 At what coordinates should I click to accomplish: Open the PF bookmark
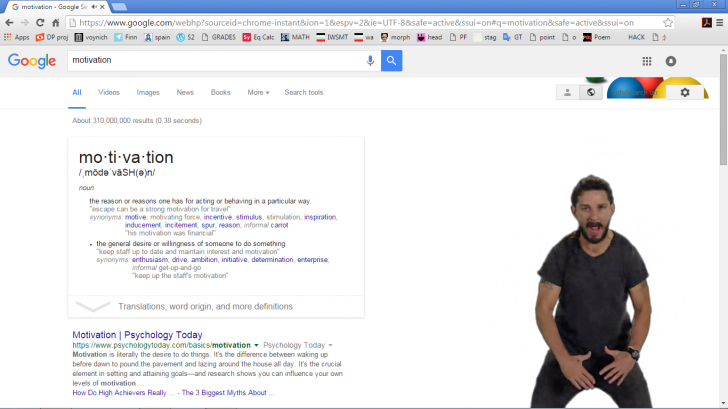(x=458, y=37)
